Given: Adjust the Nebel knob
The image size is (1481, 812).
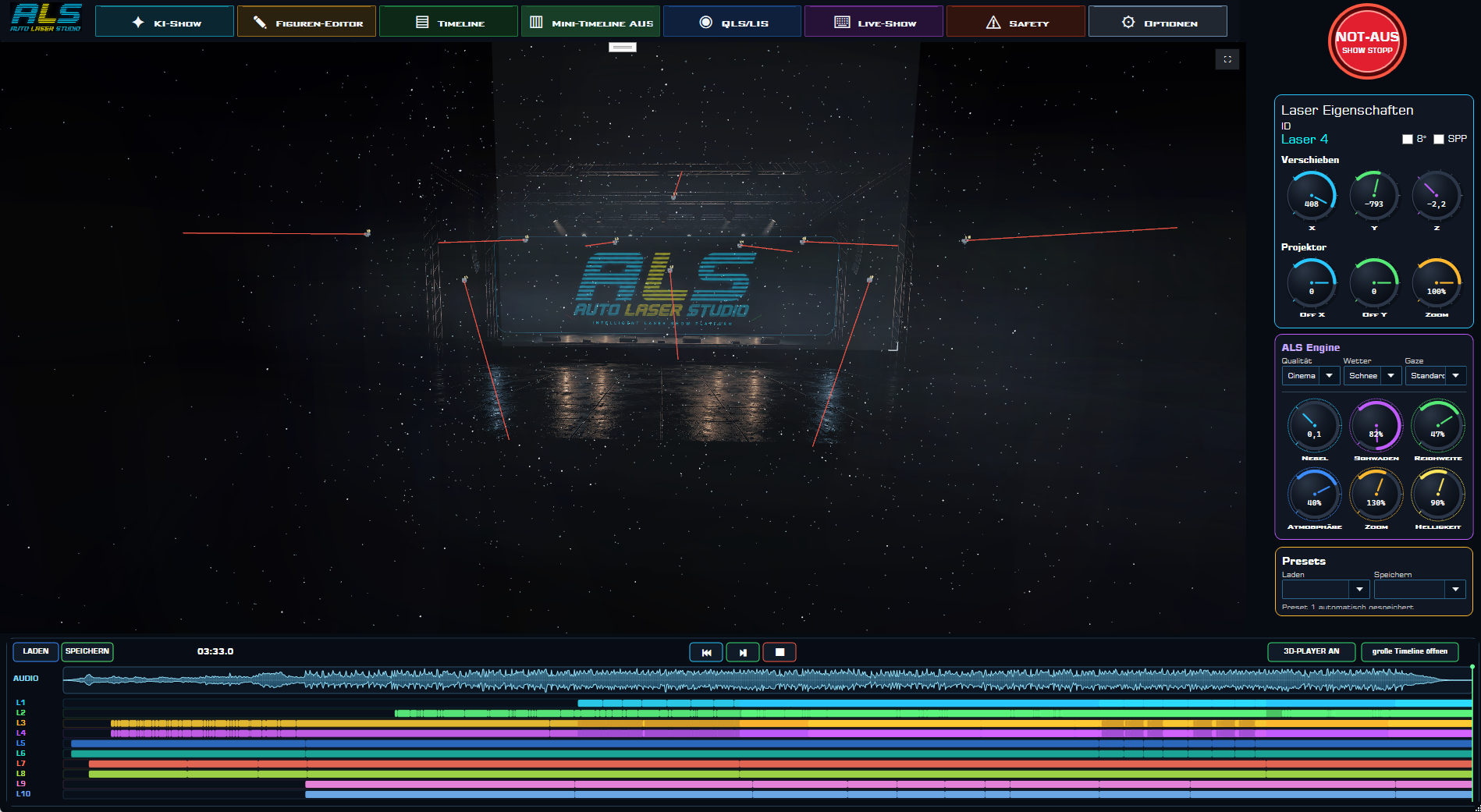Looking at the screenshot, I should tap(1314, 426).
